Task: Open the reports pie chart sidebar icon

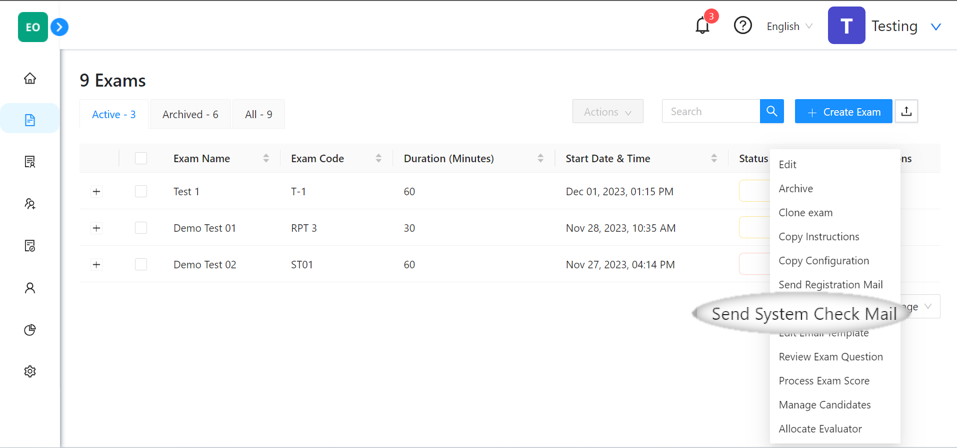Action: [30, 330]
